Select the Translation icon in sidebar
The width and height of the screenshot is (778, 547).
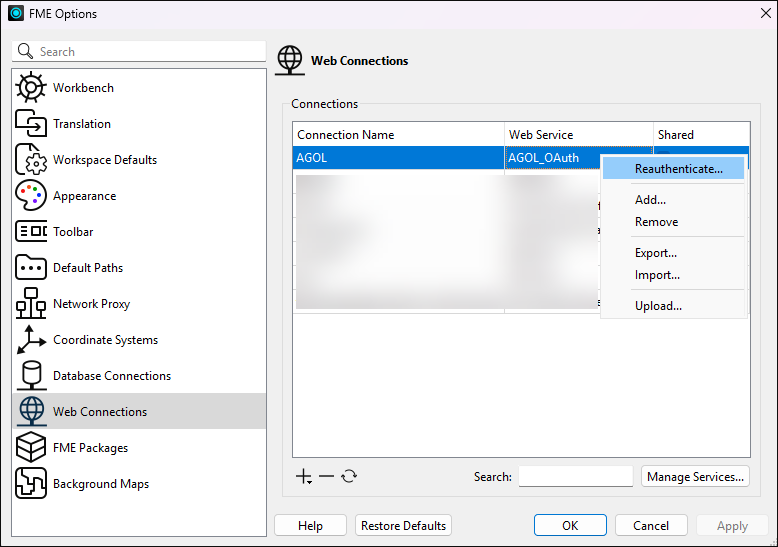31,124
